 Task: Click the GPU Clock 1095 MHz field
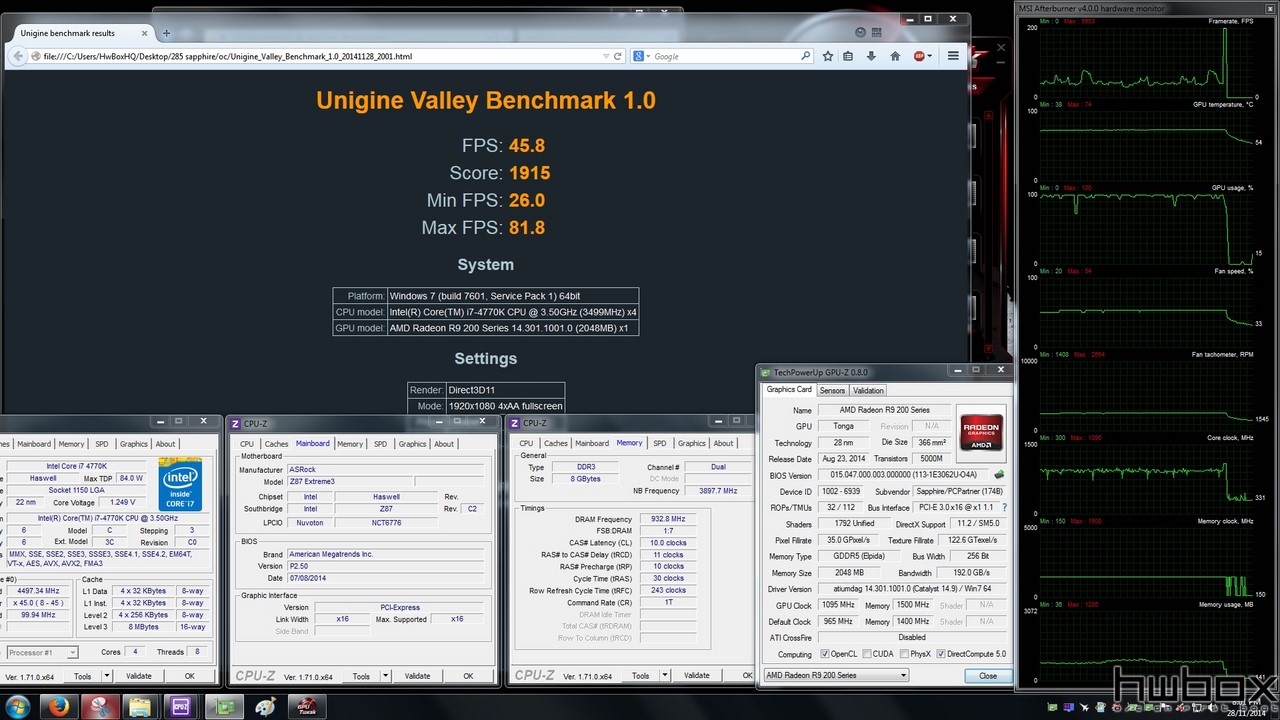(x=838, y=605)
